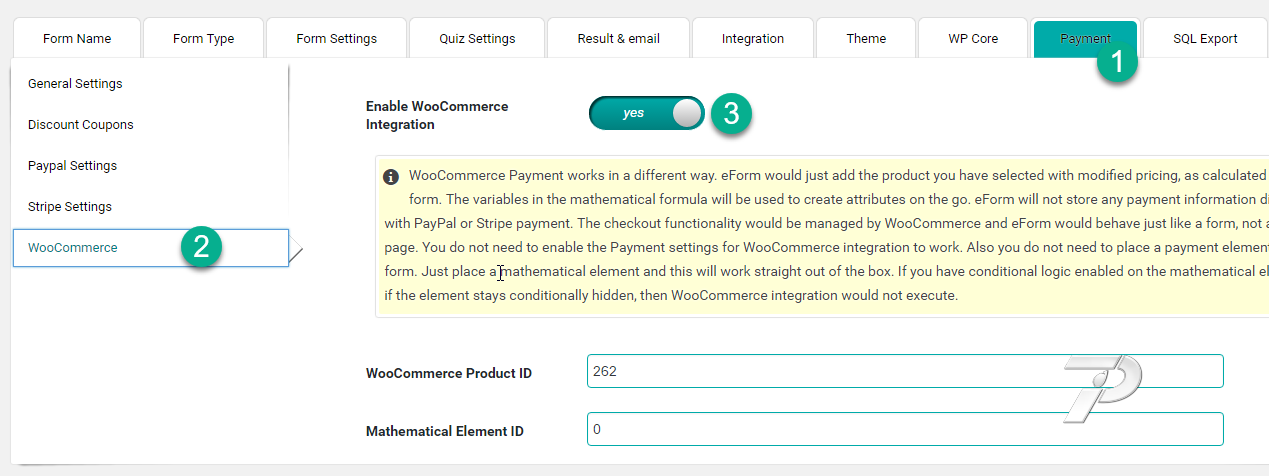The height and width of the screenshot is (476, 1269).
Task: Click the WooCommerce Product ID field
Action: coord(905,371)
